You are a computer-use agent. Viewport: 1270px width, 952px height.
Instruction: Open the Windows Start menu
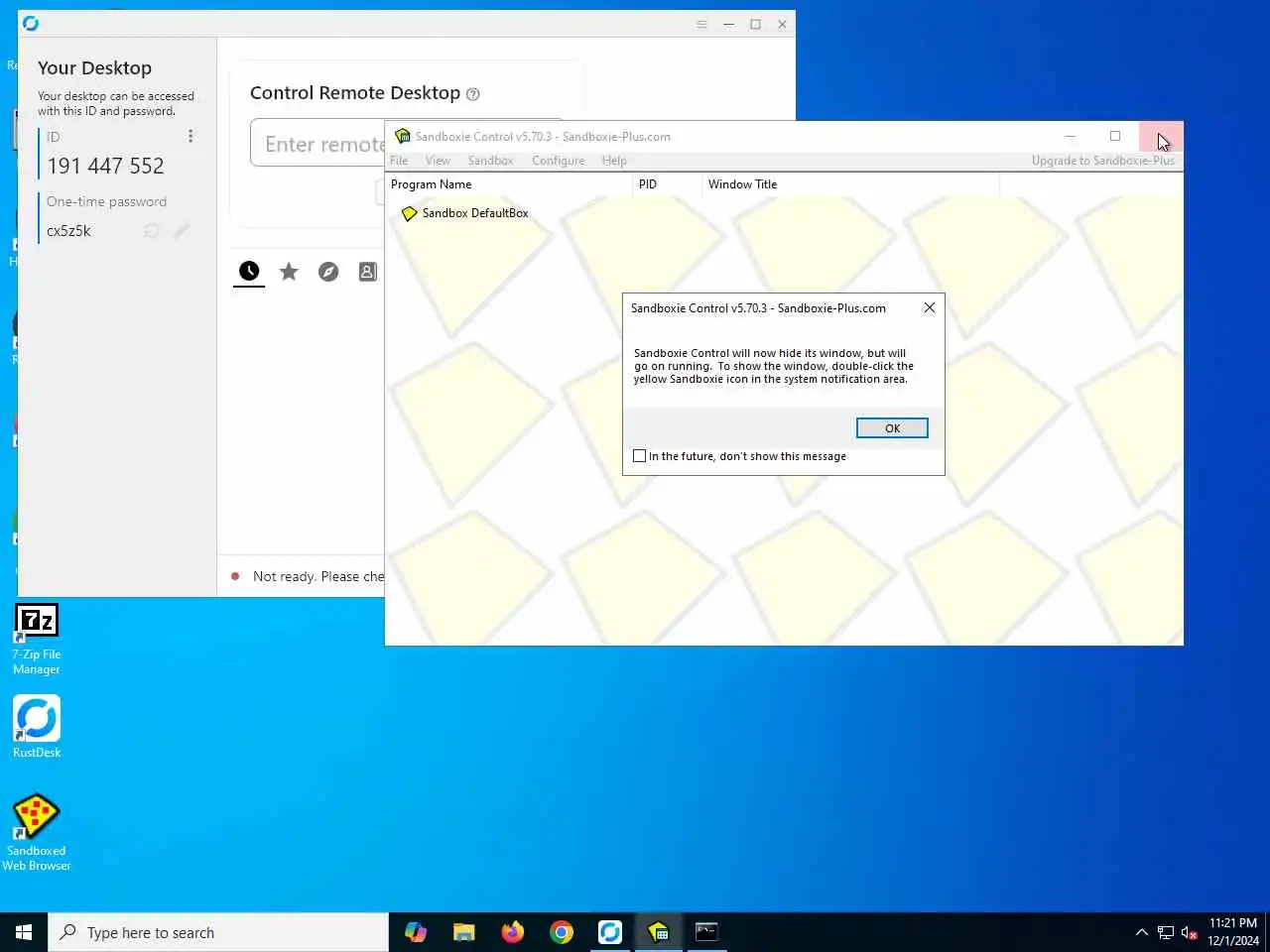[x=24, y=932]
